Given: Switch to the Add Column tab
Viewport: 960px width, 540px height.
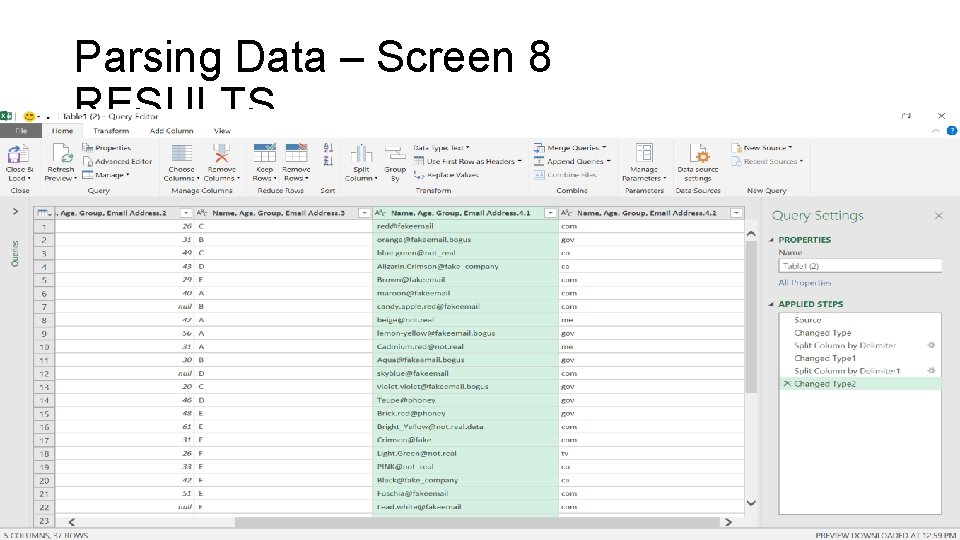Looking at the screenshot, I should tap(171, 131).
